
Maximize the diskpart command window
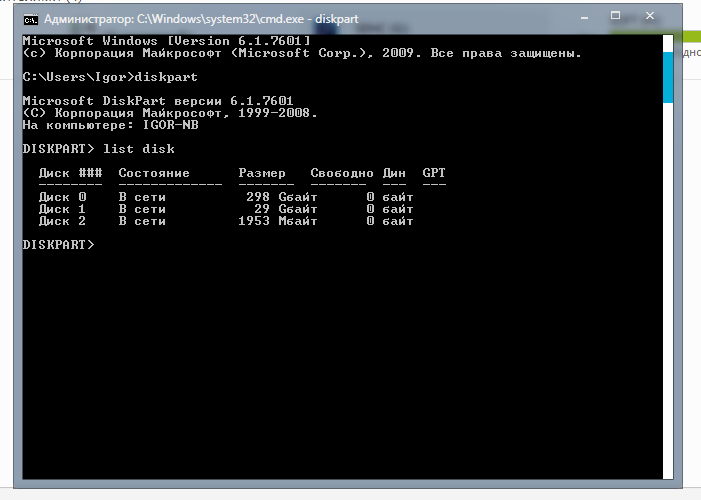pos(615,16)
